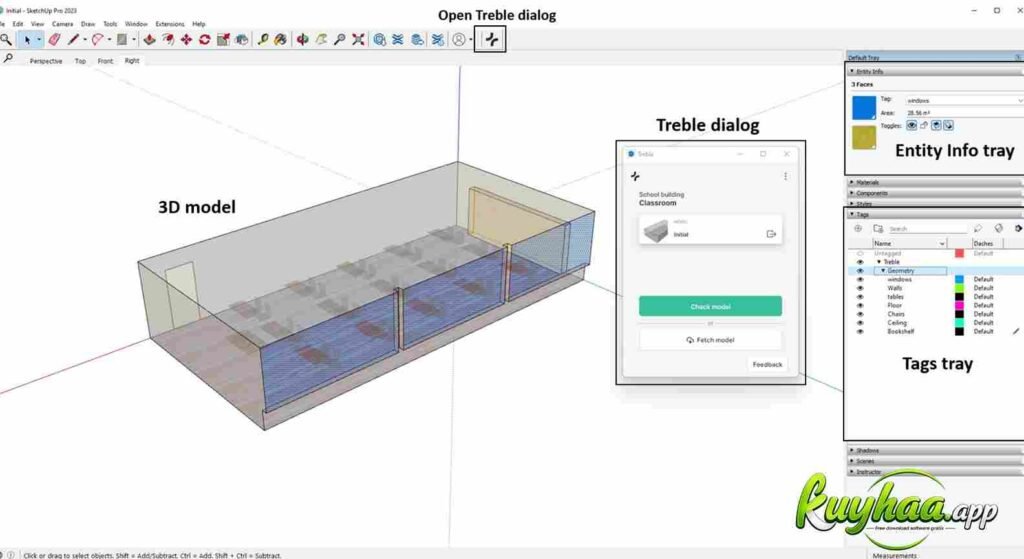
Task: Activate the Push/Pull tool
Action: pos(150,40)
